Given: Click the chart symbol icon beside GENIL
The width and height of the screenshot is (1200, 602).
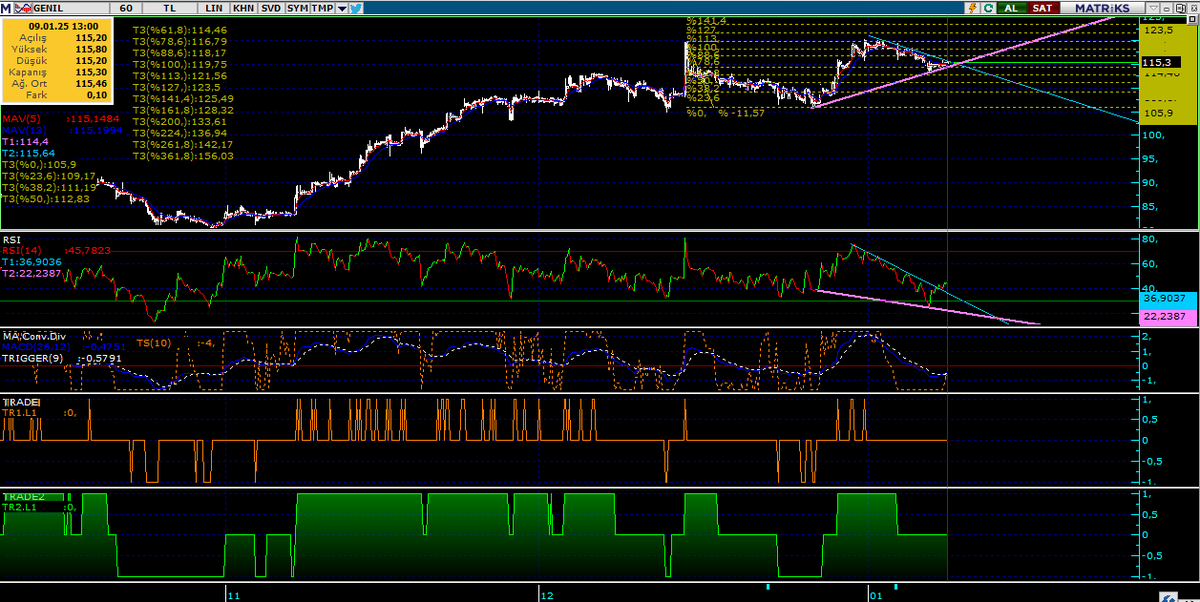Looking at the screenshot, I should click(x=23, y=7).
